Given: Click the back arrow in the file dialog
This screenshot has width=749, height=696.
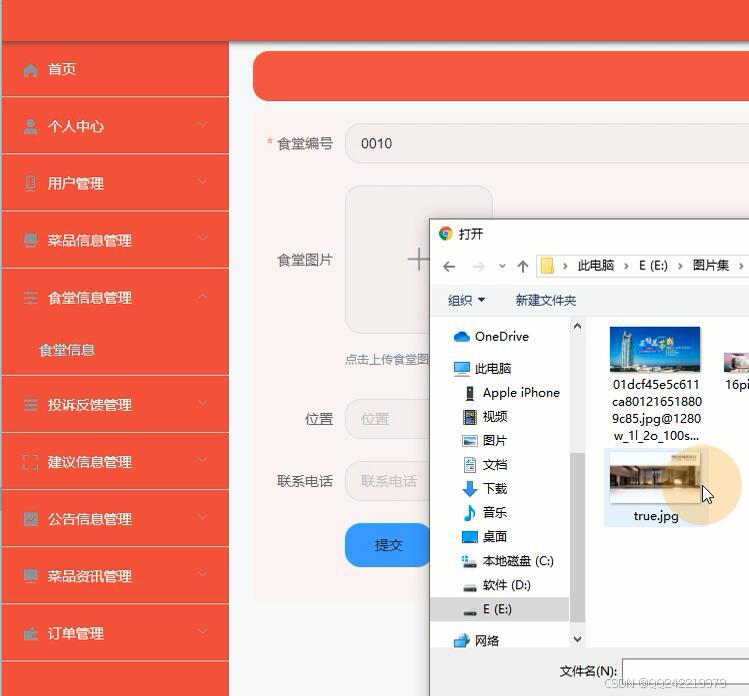Looking at the screenshot, I should (449, 266).
